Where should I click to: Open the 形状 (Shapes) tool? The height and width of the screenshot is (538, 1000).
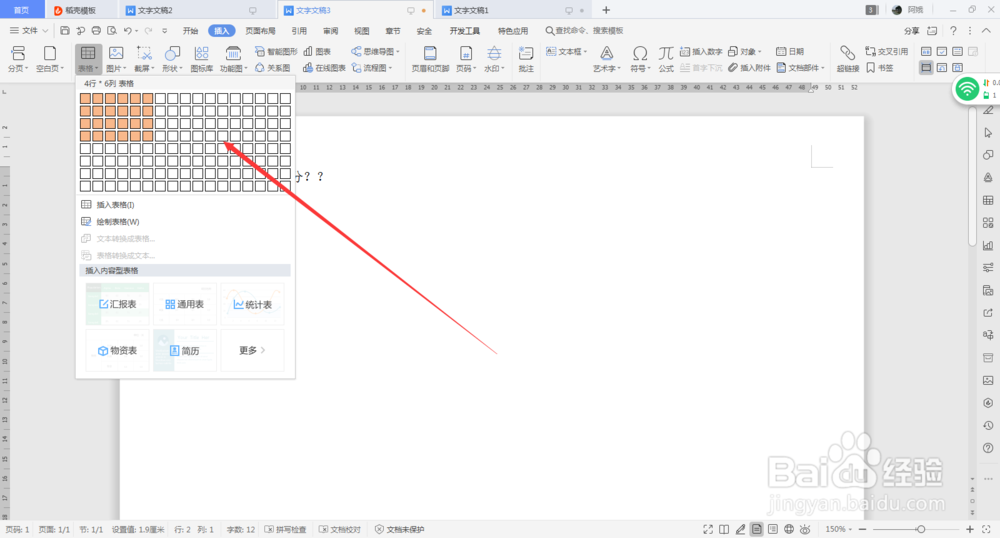[x=172, y=59]
